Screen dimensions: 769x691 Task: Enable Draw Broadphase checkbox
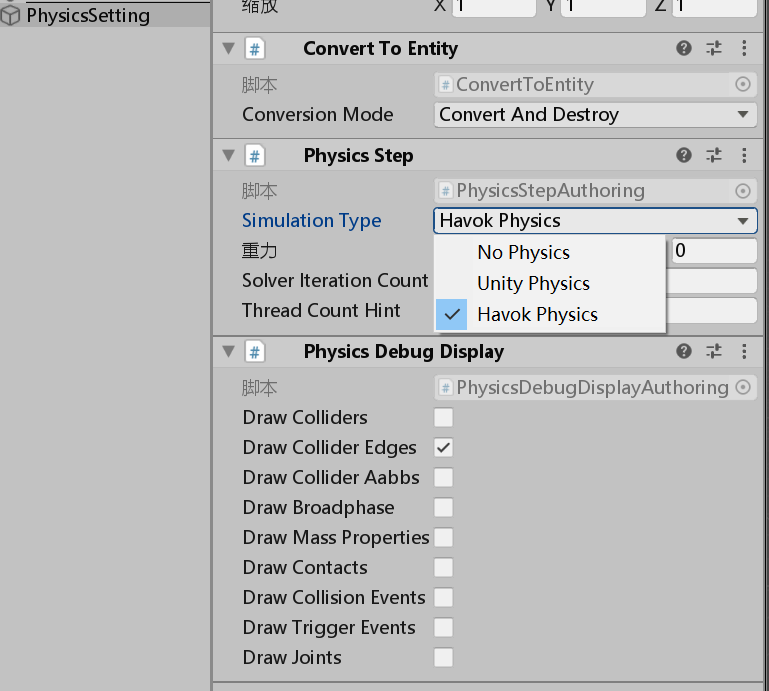click(443, 508)
